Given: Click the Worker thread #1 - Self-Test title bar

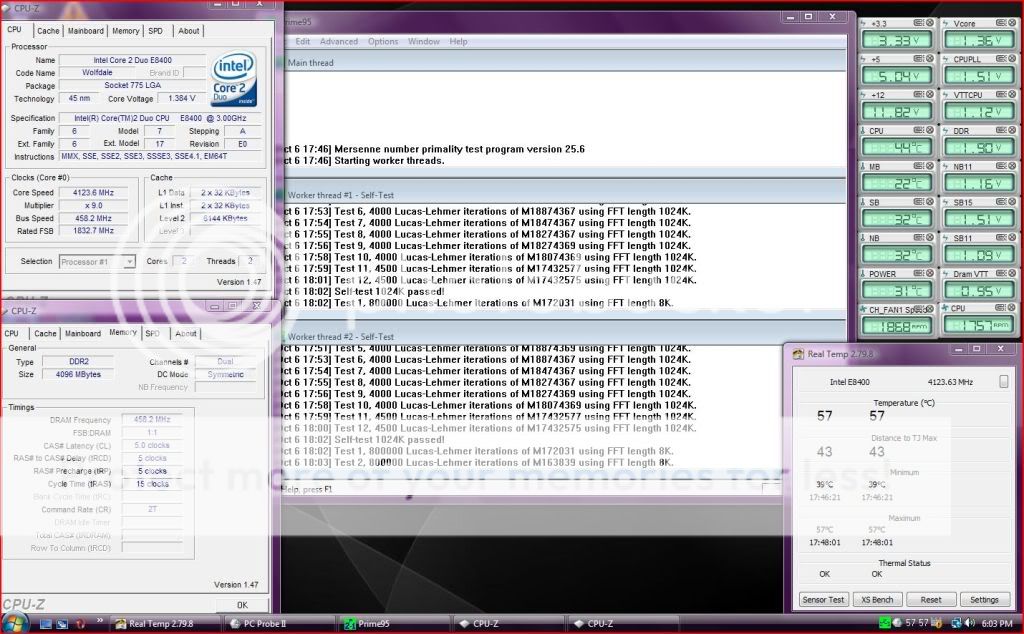Looking at the screenshot, I should [x=566, y=195].
